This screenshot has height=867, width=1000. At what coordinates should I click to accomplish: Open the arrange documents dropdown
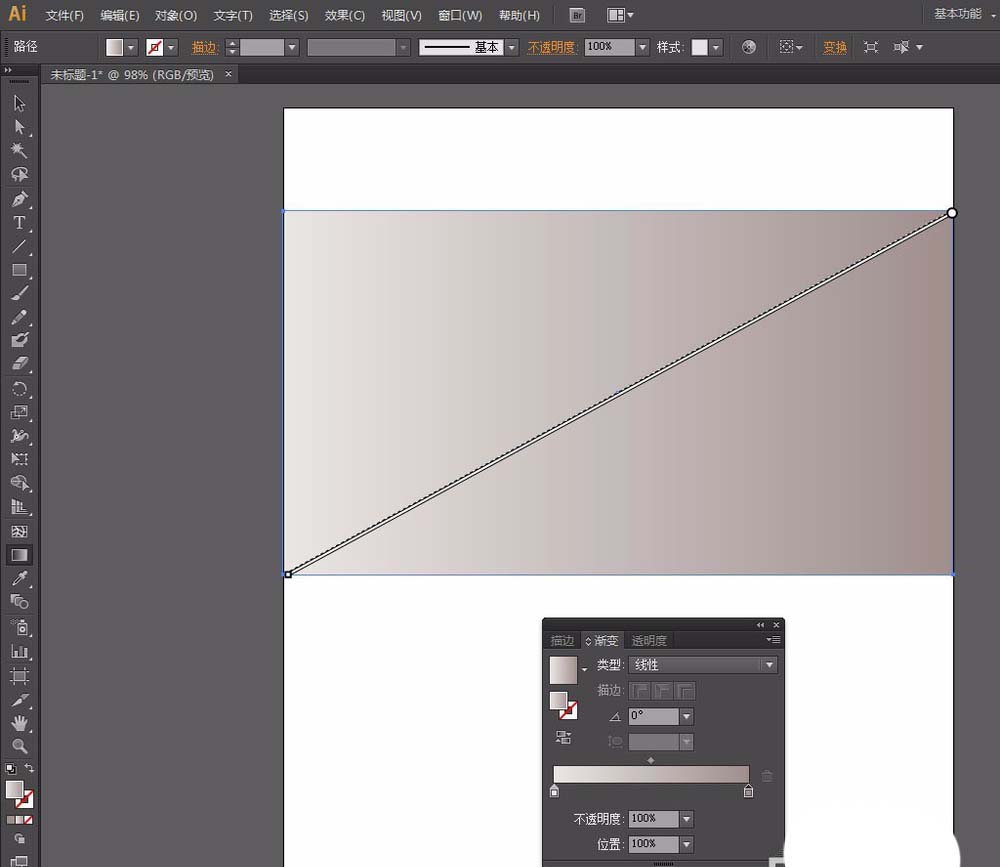[x=620, y=15]
